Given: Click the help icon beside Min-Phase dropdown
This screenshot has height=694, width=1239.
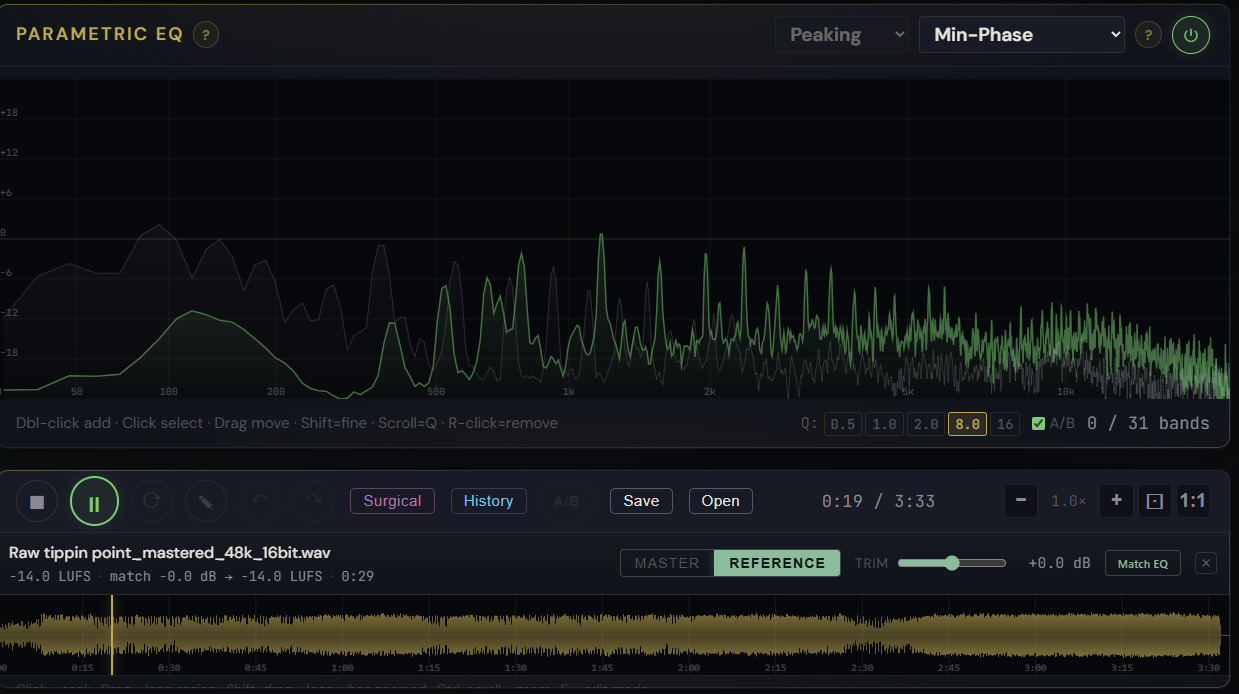Looking at the screenshot, I should click(x=1147, y=35).
